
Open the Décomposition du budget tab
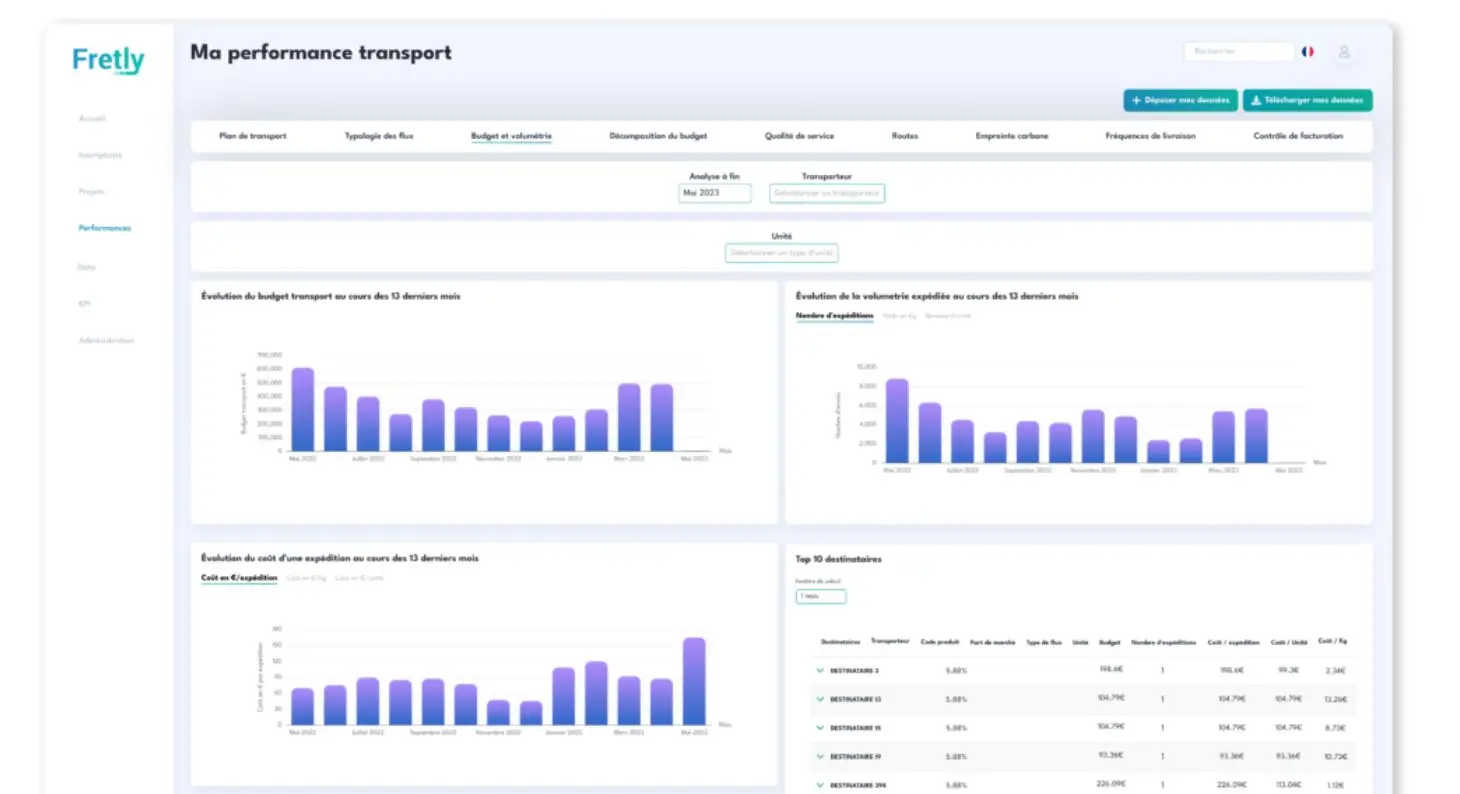click(x=658, y=136)
